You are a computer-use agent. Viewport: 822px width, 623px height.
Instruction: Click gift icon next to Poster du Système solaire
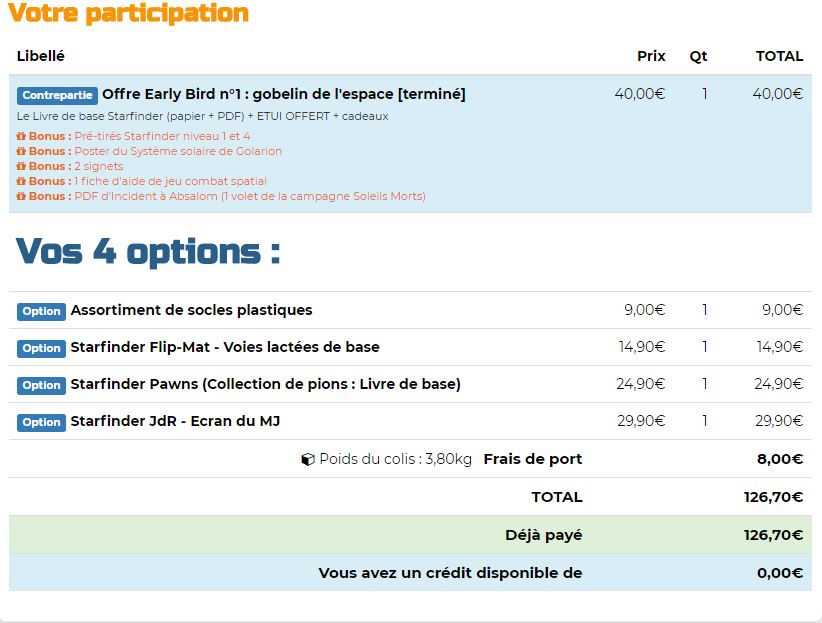[21, 151]
